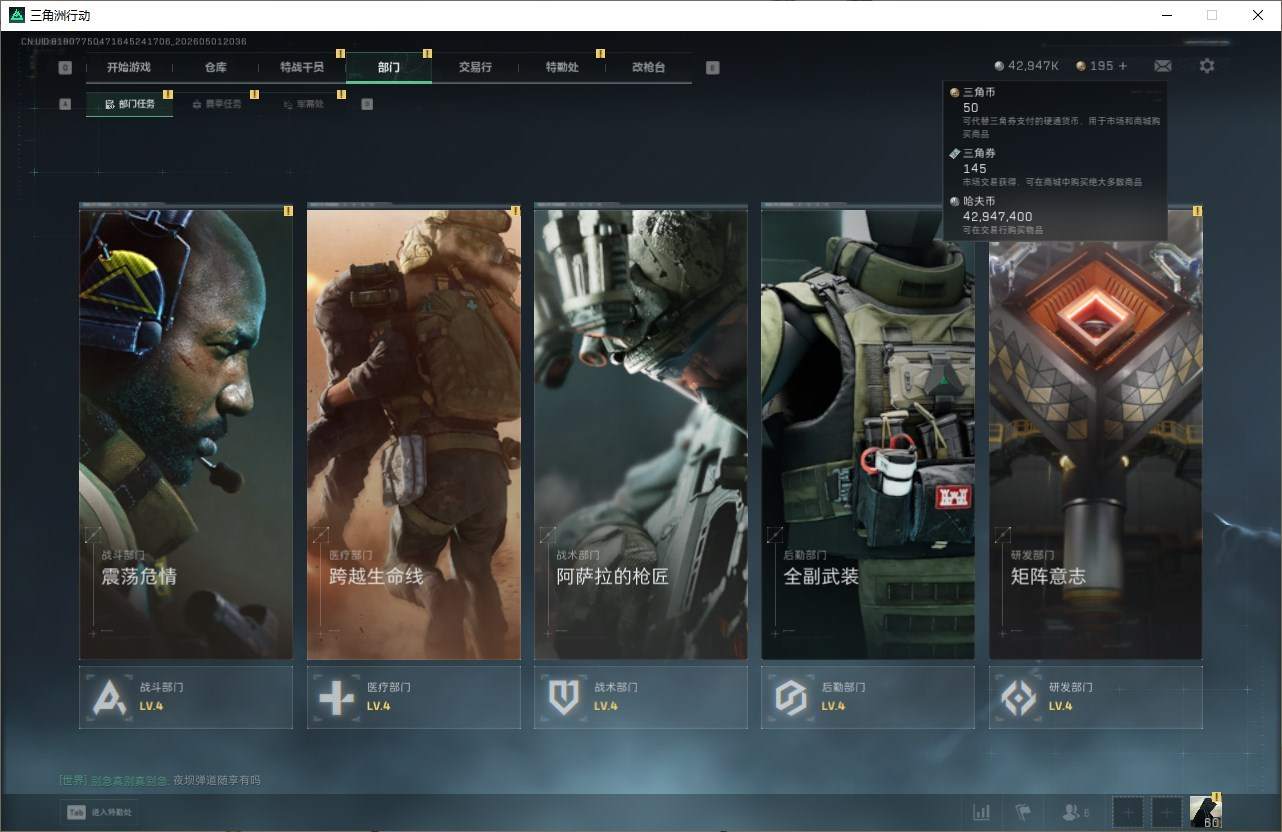Click the A key sub-tab hint icon

pyautogui.click(x=65, y=104)
